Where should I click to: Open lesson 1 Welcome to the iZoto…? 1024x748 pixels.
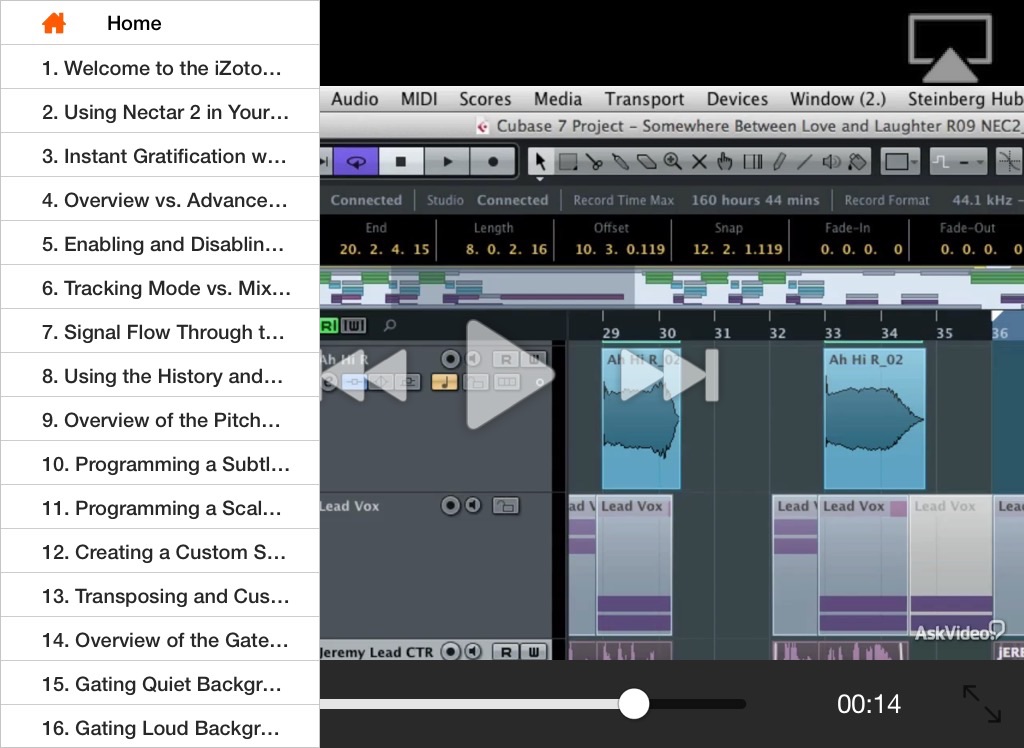[160, 67]
